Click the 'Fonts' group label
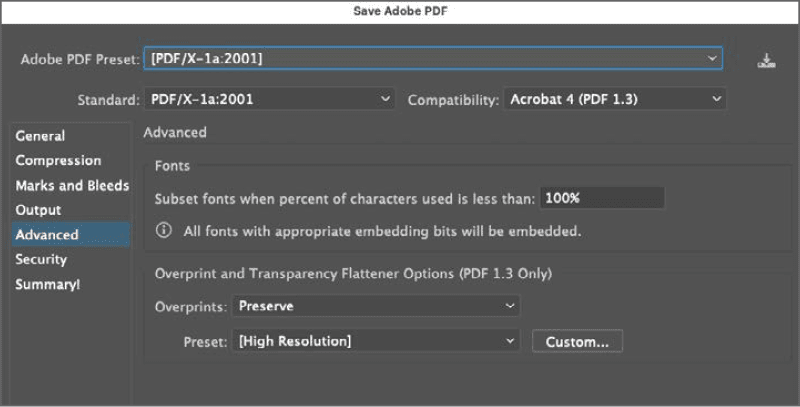Image resolution: width=800 pixels, height=407 pixels. (172, 166)
